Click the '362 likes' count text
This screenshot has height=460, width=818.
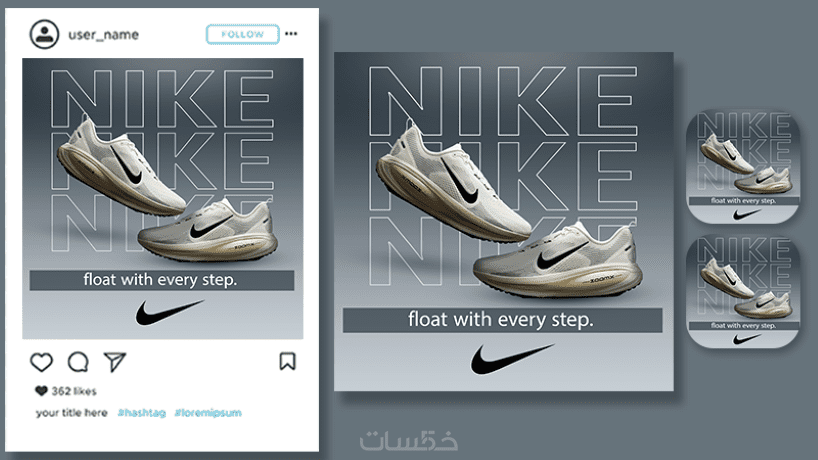74,391
